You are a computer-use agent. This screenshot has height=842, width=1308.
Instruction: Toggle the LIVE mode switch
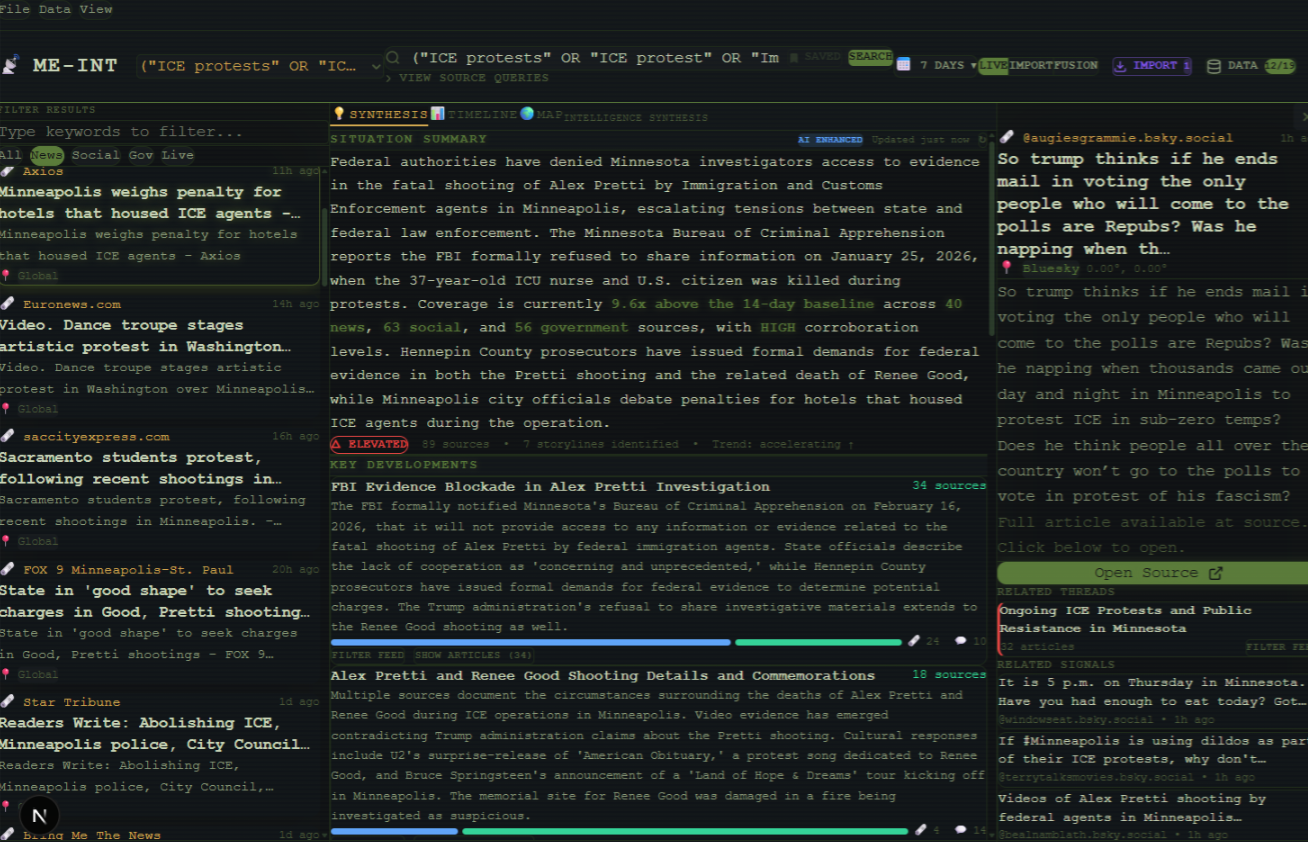[994, 64]
